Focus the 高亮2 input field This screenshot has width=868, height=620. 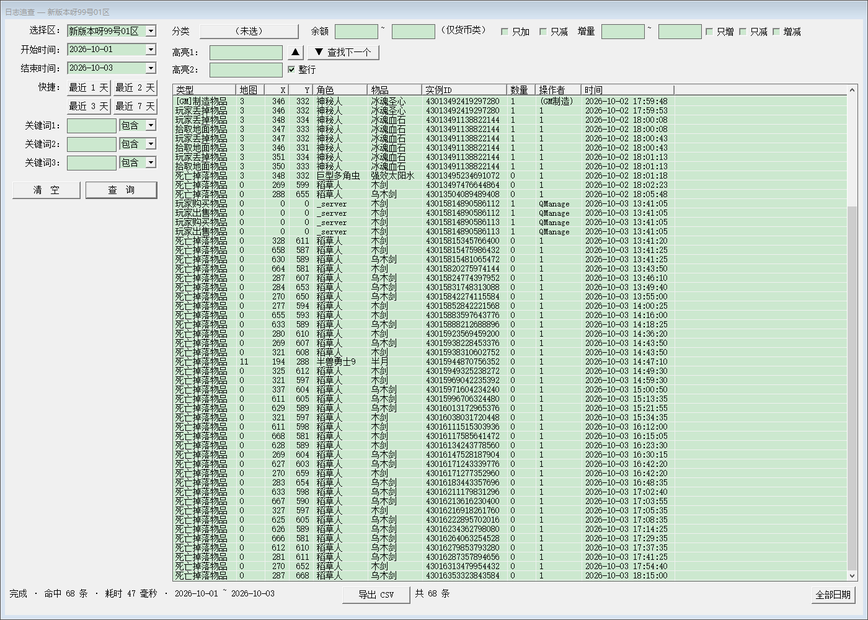click(246, 70)
